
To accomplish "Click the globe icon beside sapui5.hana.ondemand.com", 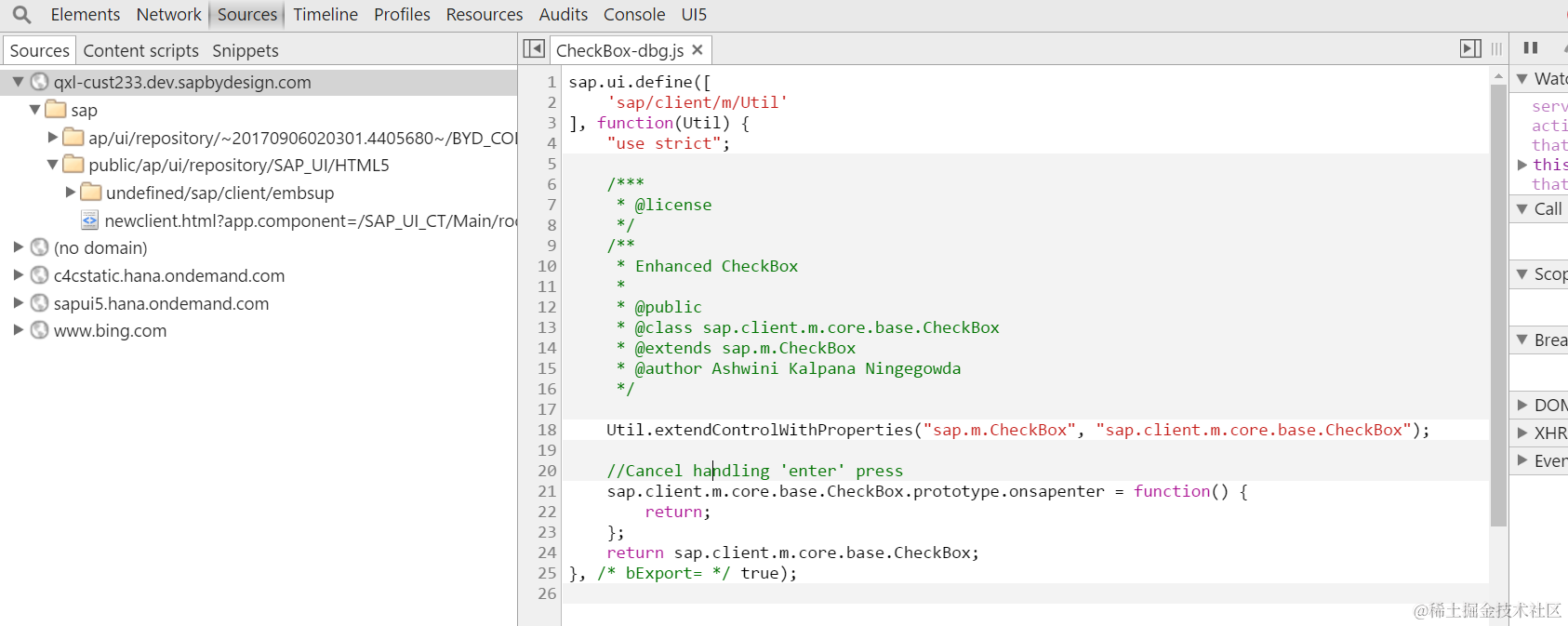I will coord(39,303).
